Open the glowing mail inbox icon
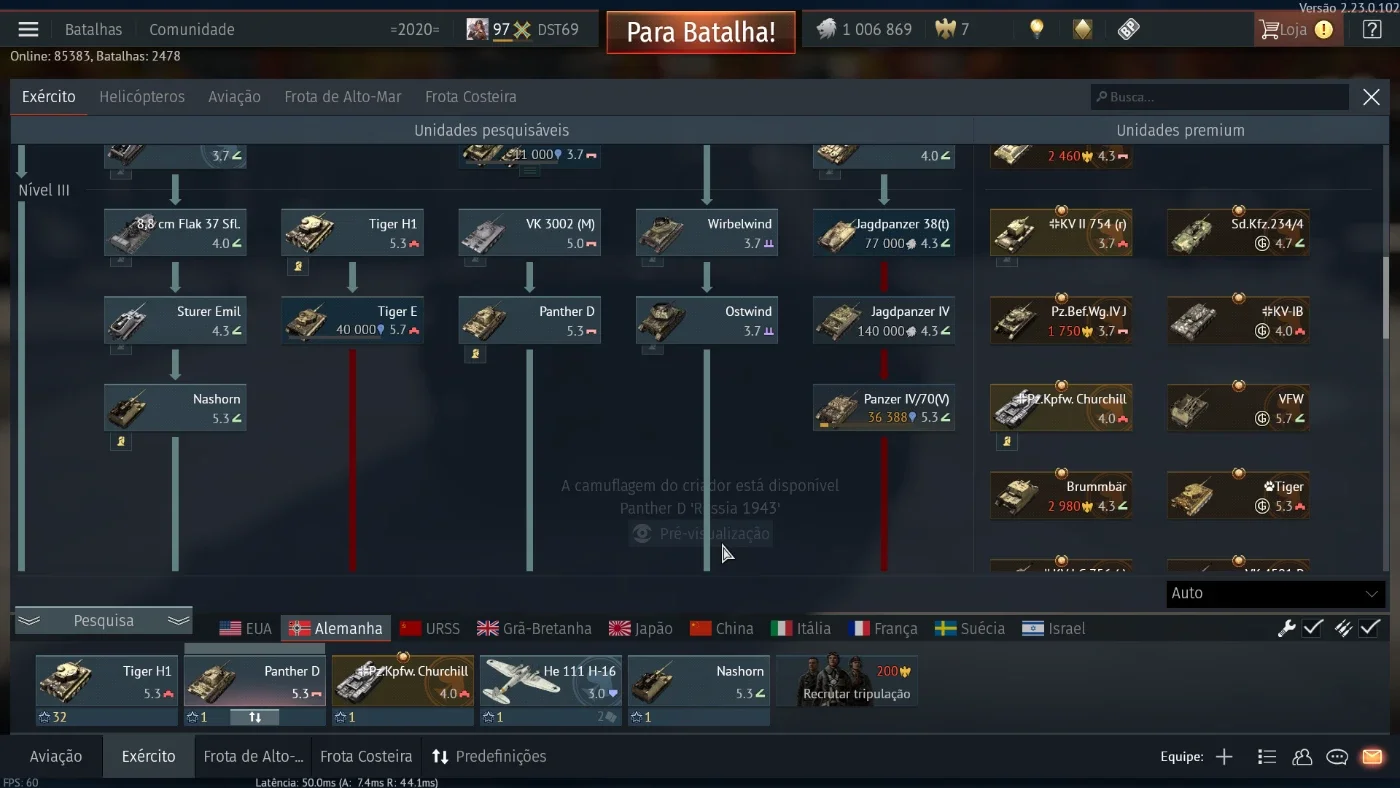This screenshot has width=1400, height=788. click(1372, 757)
